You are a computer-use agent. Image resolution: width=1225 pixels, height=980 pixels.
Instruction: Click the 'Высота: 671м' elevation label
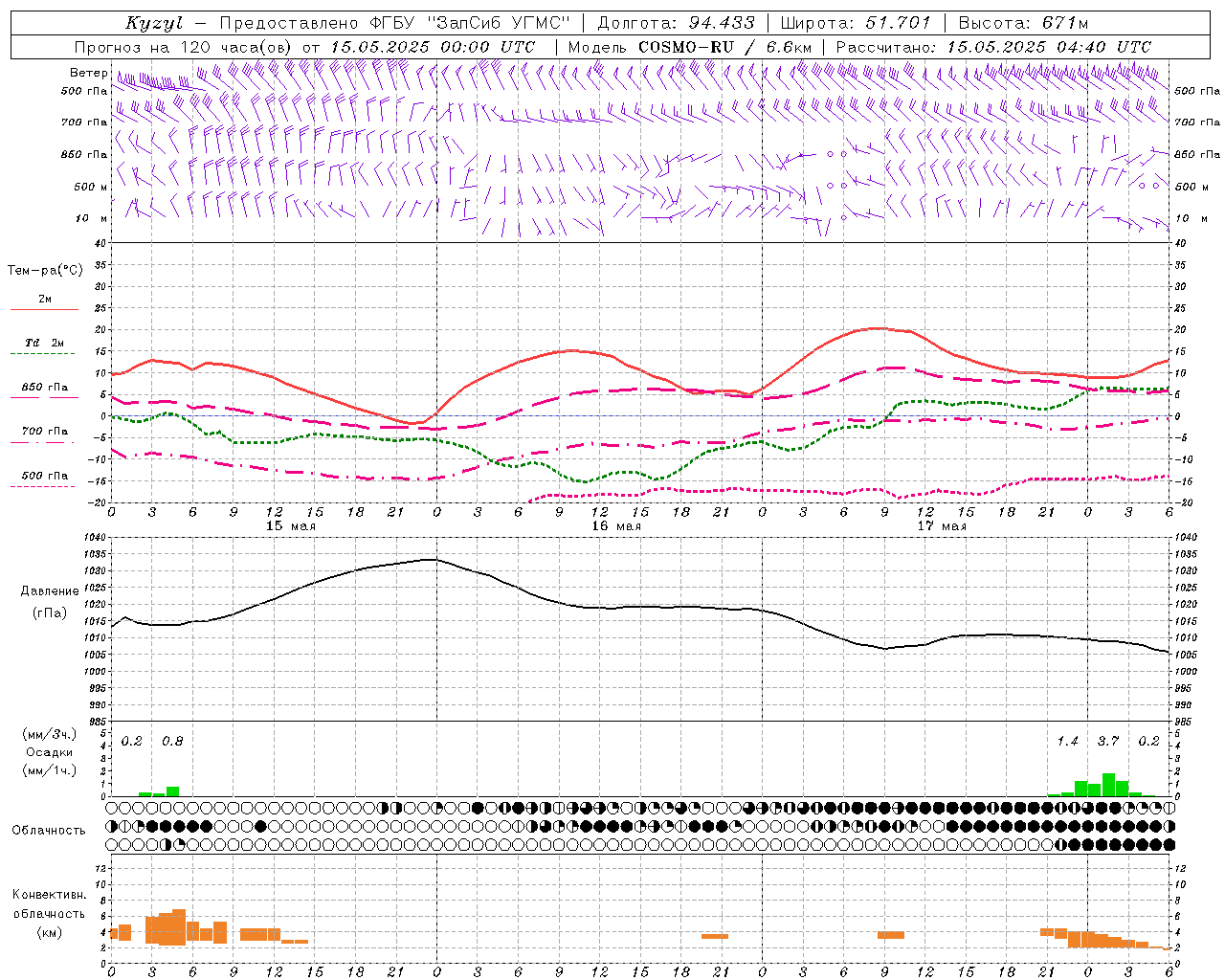tap(1023, 23)
